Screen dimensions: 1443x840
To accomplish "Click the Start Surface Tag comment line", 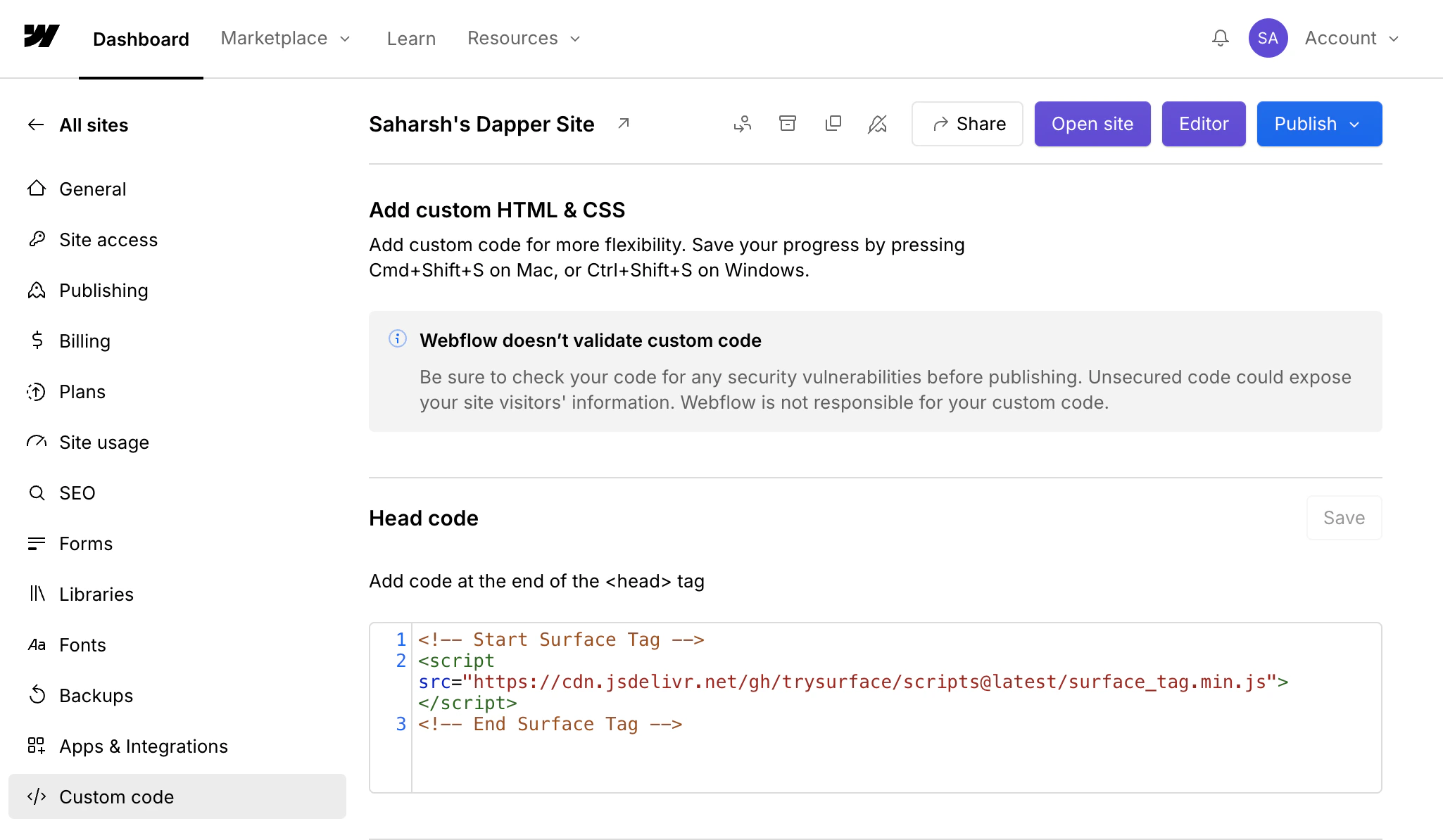I will click(561, 639).
